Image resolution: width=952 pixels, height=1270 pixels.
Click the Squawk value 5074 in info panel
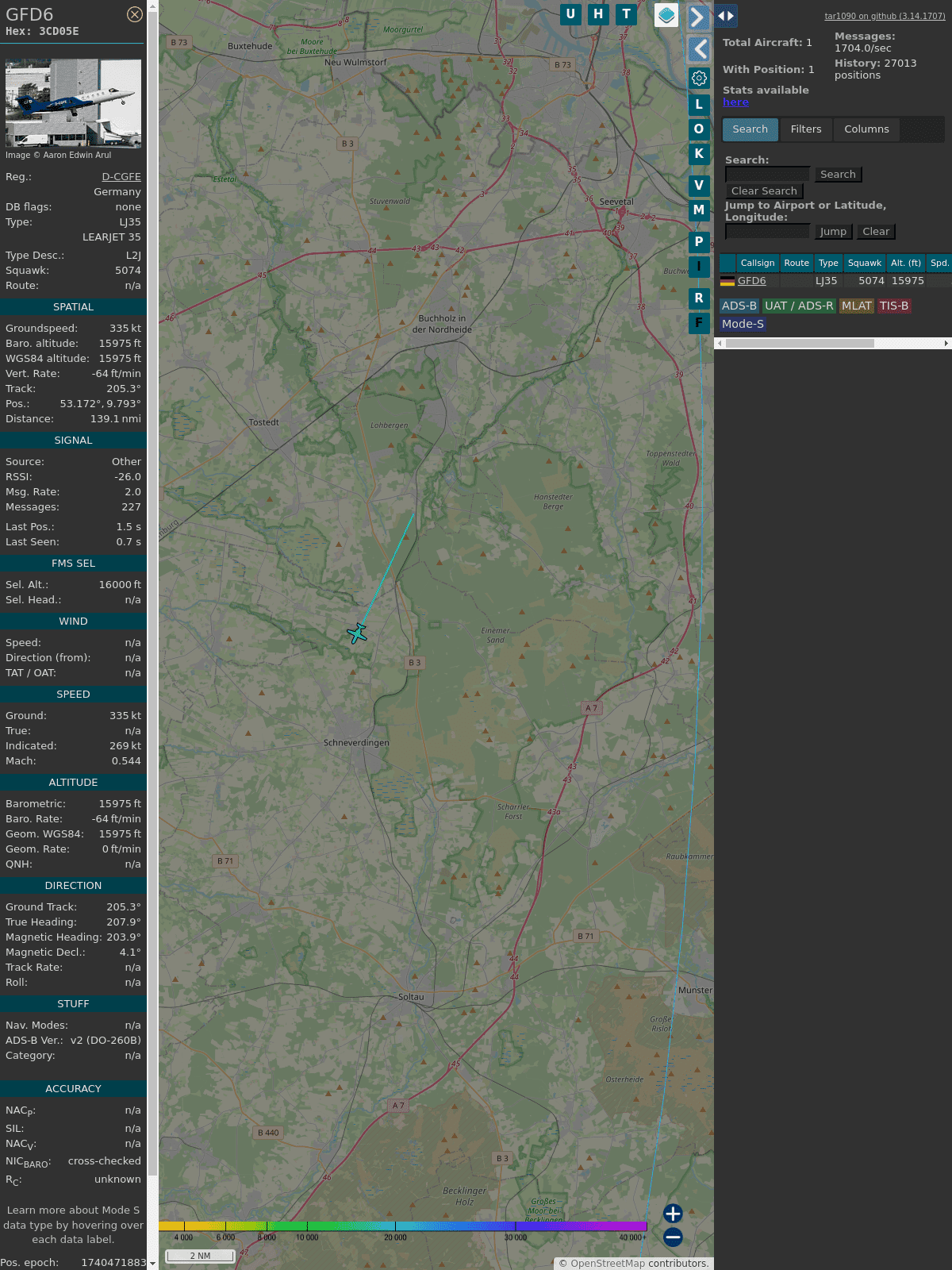pos(128,271)
